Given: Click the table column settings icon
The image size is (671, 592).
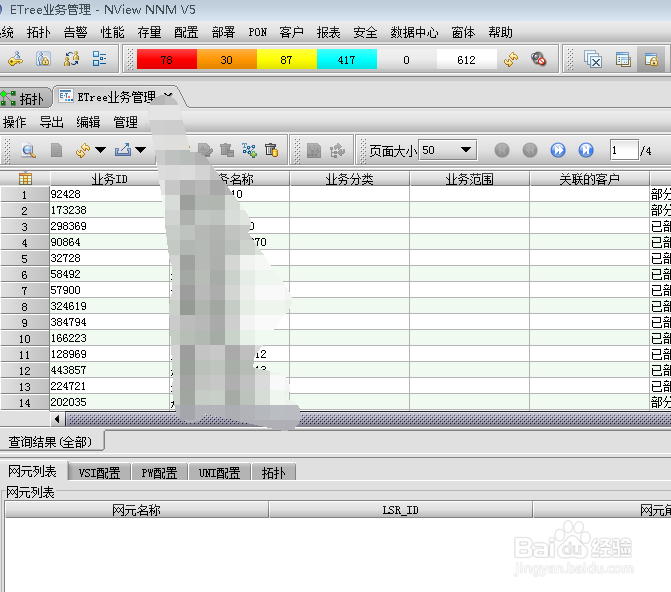Looking at the screenshot, I should click(25, 178).
